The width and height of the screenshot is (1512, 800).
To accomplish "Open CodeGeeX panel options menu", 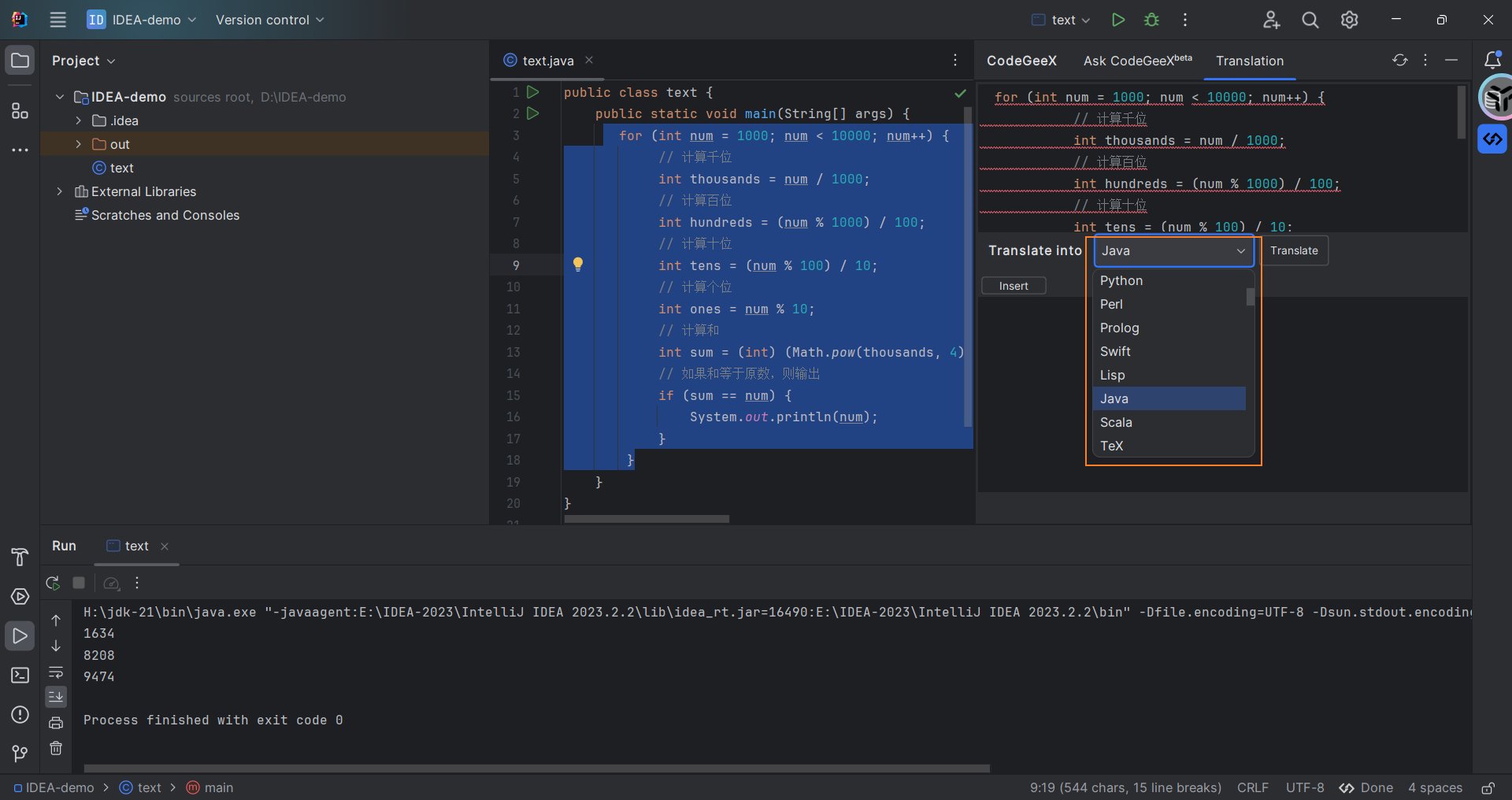I will (x=1425, y=60).
